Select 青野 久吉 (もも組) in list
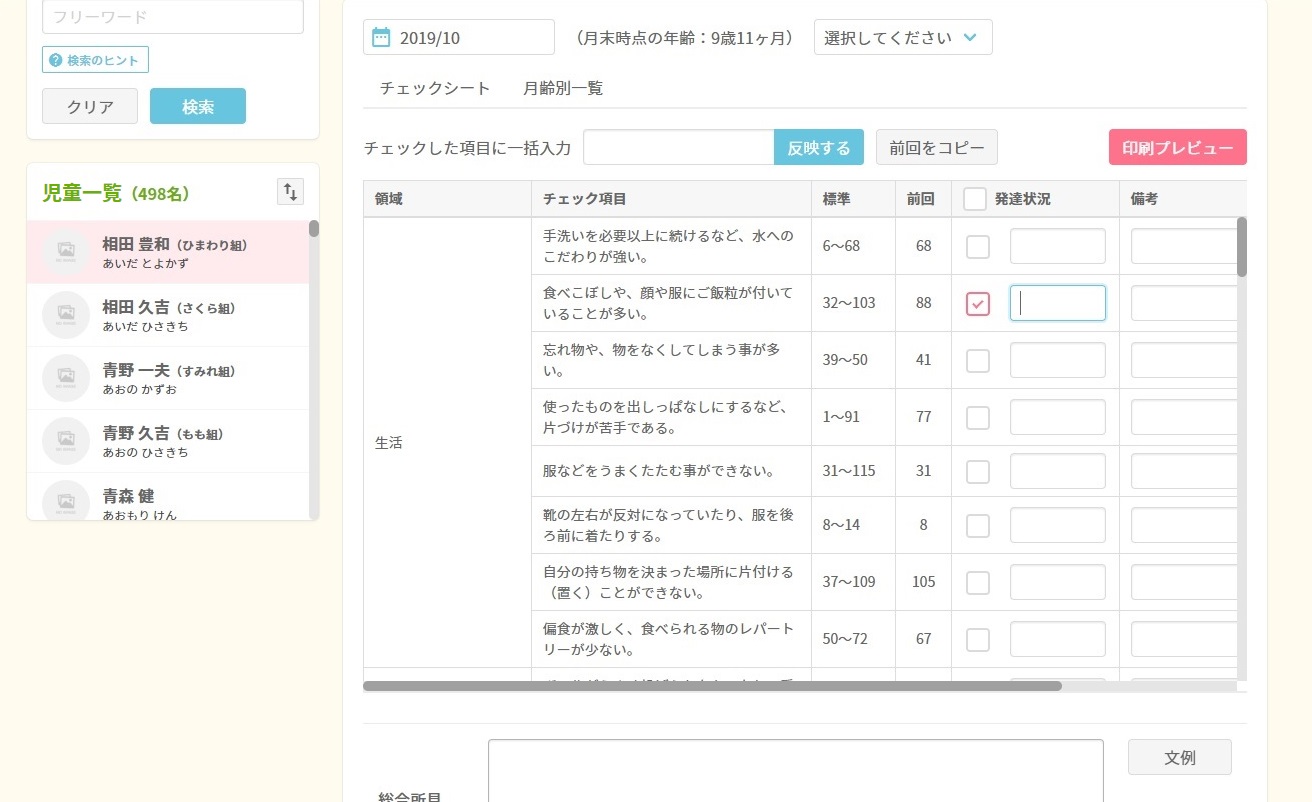Screen dimensions: 1312x802 167,441
